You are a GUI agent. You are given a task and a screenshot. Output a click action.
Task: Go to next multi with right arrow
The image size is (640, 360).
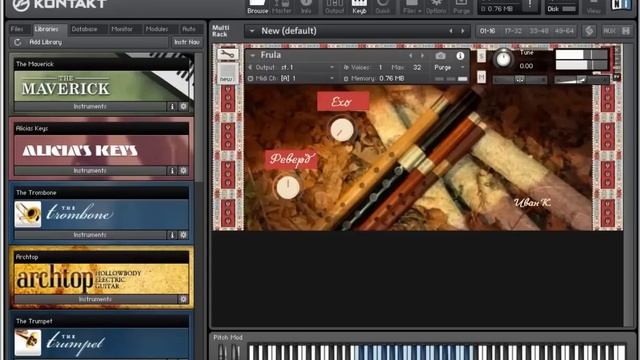coord(463,31)
